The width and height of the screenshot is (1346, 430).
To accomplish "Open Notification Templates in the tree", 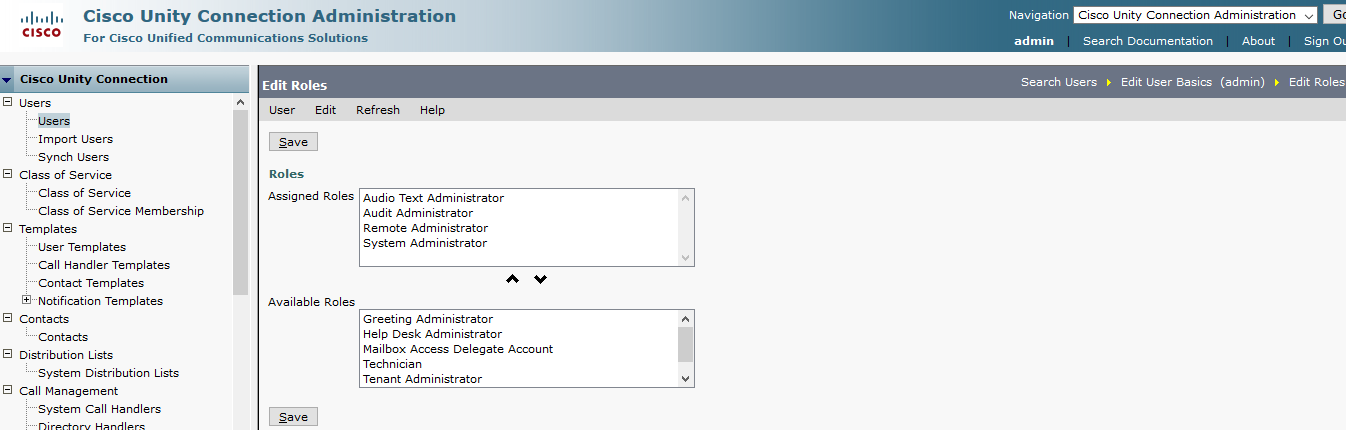I will click(x=100, y=301).
